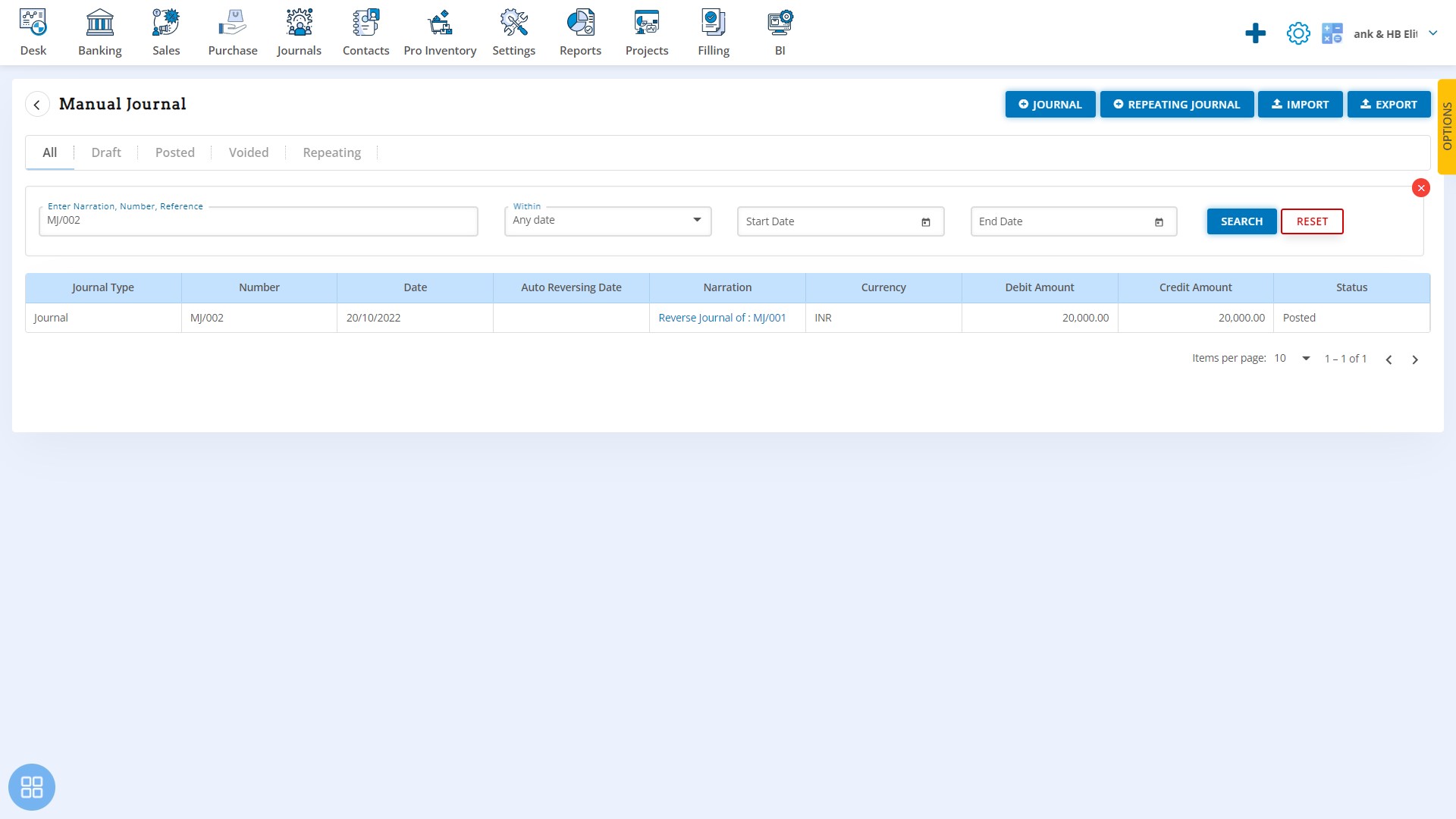Select the Journal type cell in row
Image resolution: width=1456 pixels, height=819 pixels.
coord(103,318)
